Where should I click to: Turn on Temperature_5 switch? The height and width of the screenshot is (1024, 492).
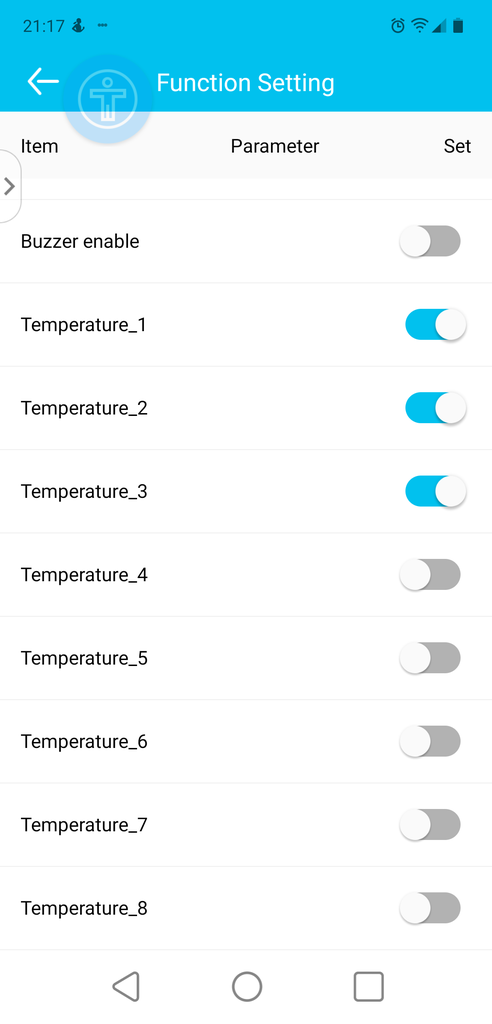click(x=431, y=658)
